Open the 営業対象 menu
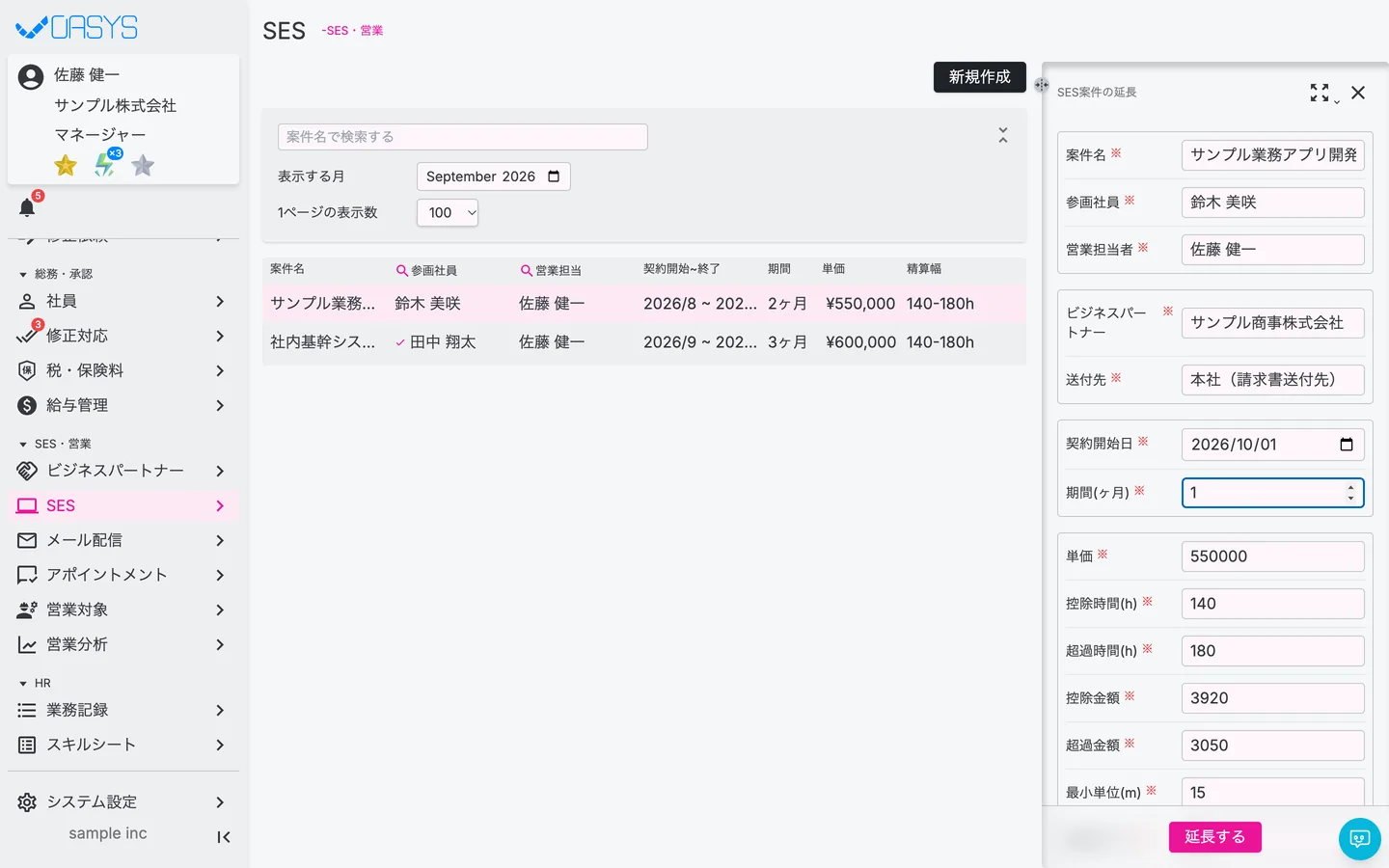 coord(123,610)
